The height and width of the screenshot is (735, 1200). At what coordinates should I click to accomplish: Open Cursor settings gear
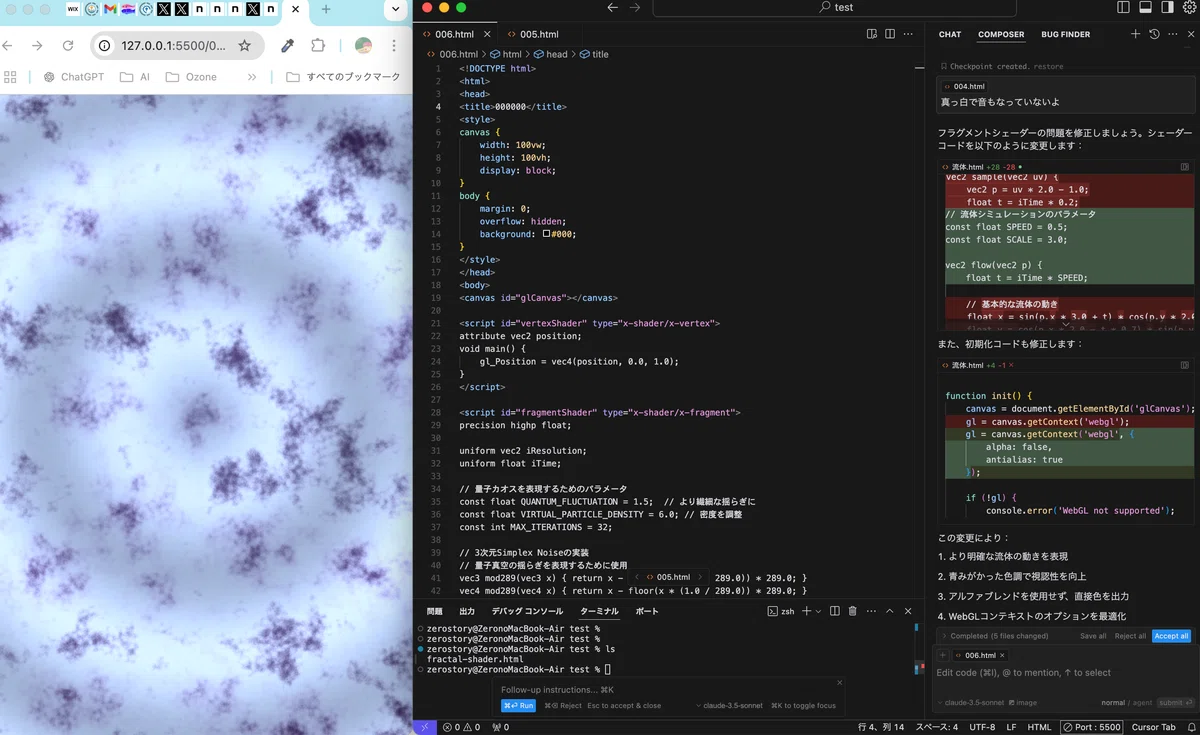pyautogui.click(x=1189, y=7)
